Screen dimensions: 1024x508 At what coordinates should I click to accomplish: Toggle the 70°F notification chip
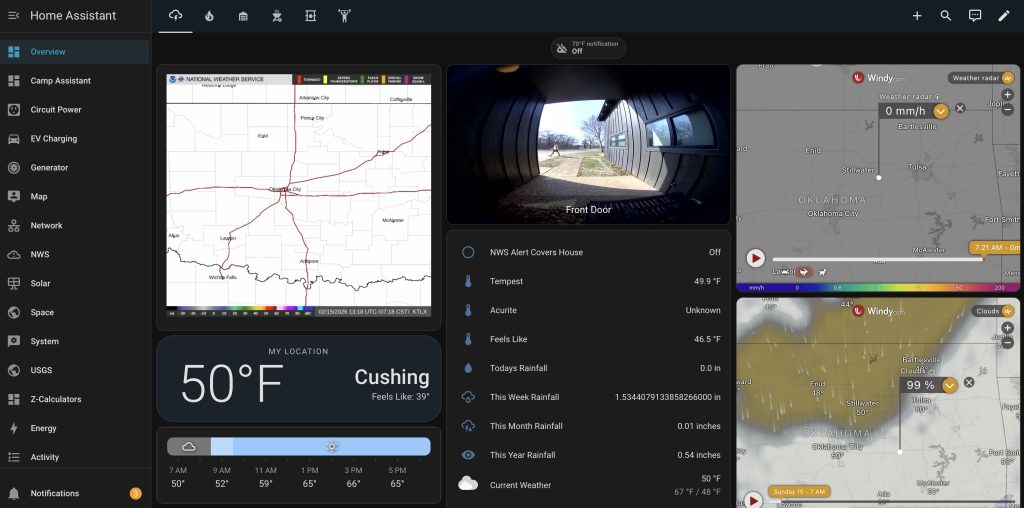click(589, 48)
